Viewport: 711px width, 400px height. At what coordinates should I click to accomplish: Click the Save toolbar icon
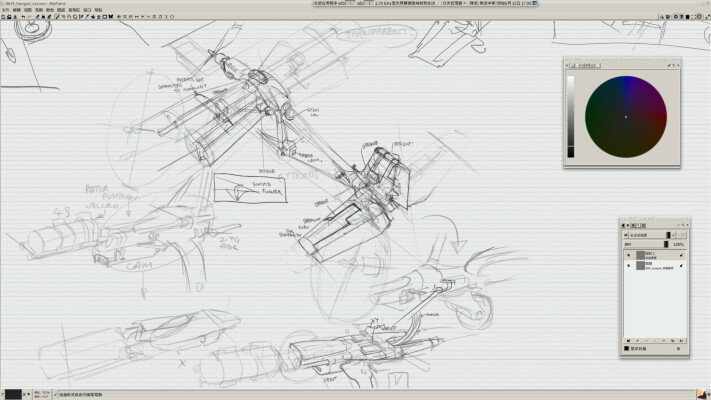coord(15,17)
